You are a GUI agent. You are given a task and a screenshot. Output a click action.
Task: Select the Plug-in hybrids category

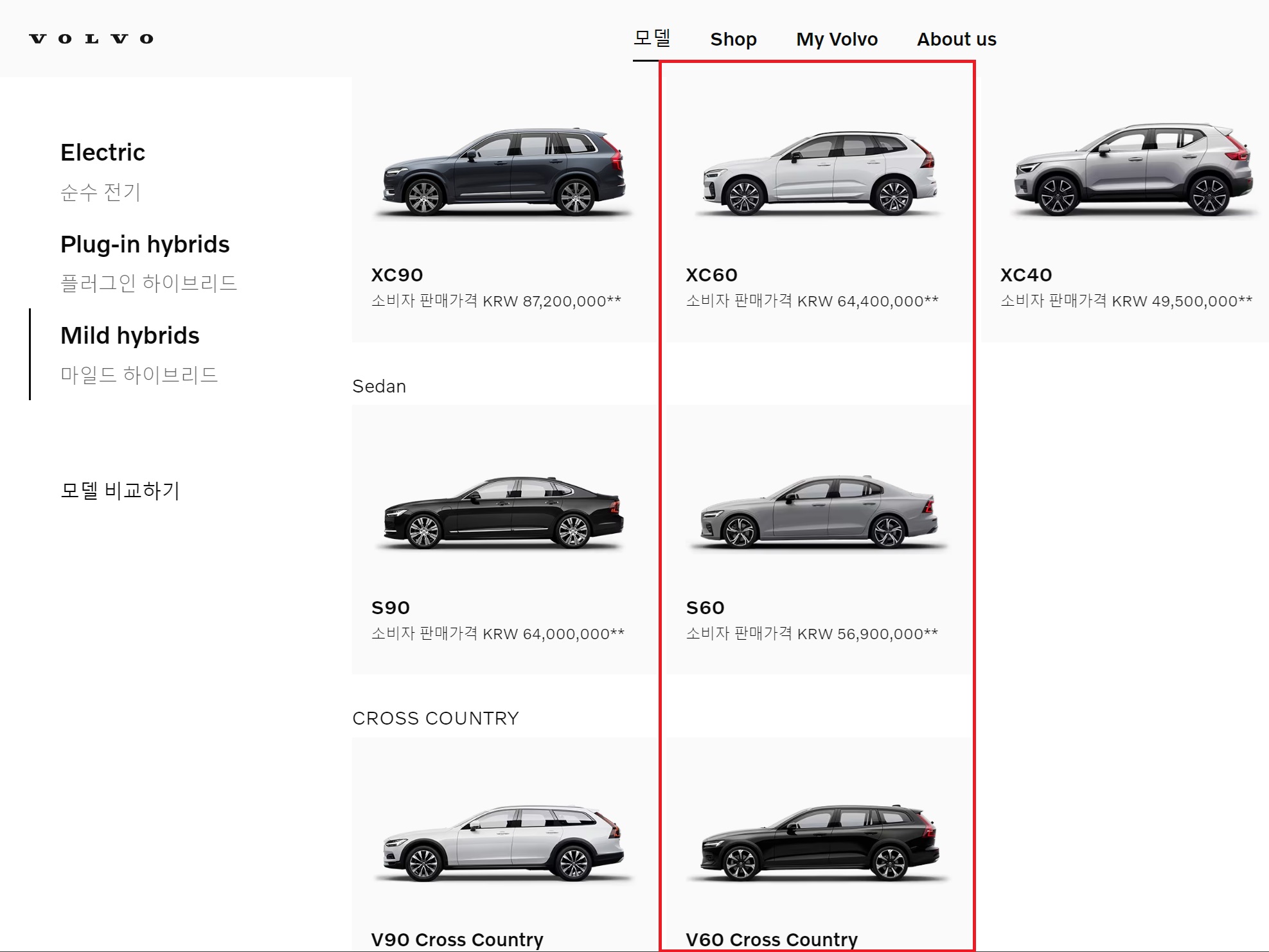point(145,245)
